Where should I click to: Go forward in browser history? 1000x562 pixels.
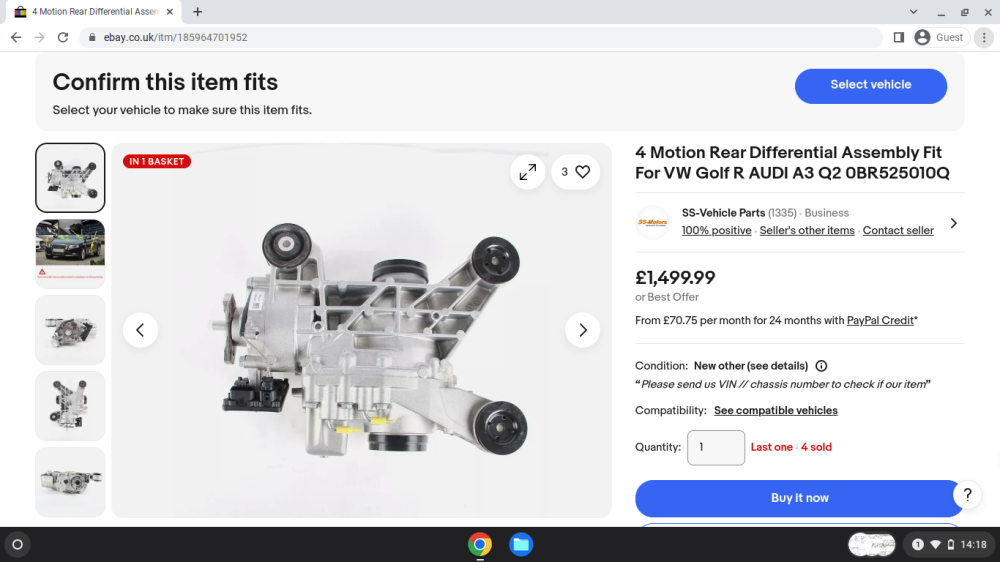(x=40, y=38)
